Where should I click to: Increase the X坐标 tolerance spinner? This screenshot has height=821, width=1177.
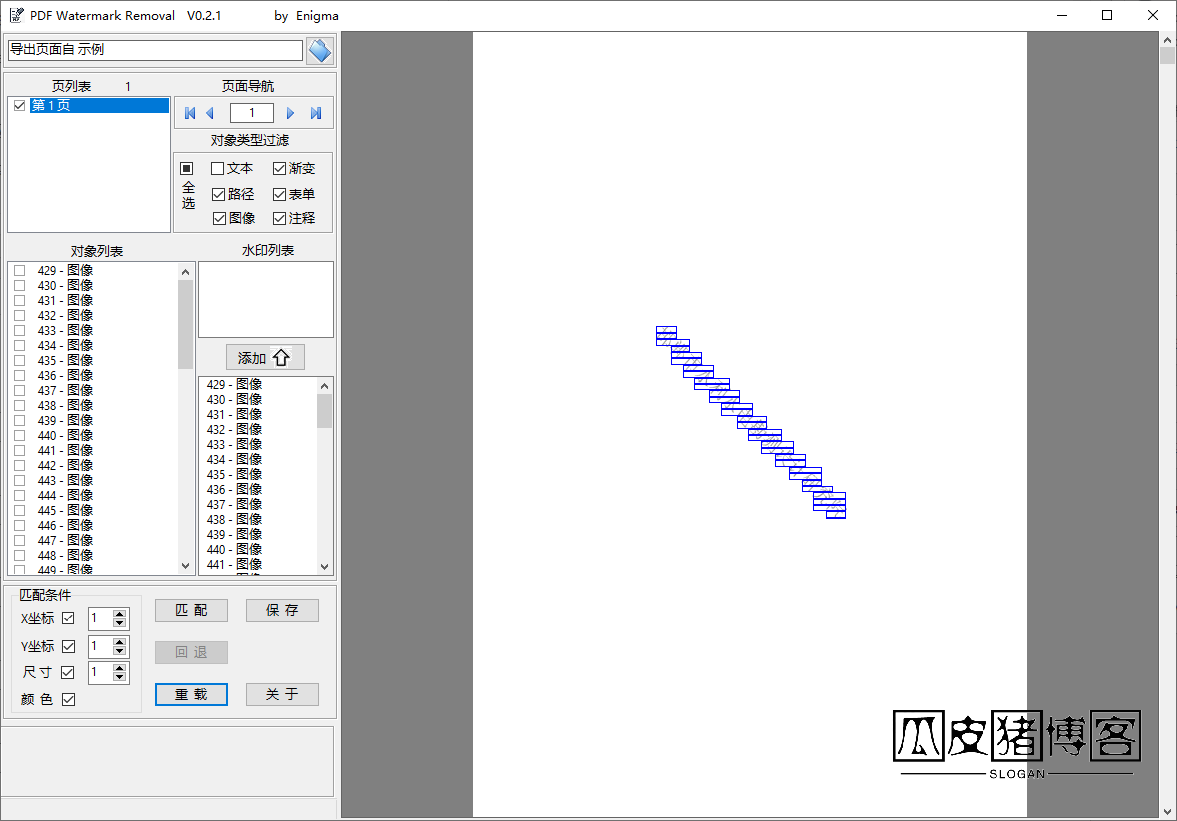(x=120, y=614)
